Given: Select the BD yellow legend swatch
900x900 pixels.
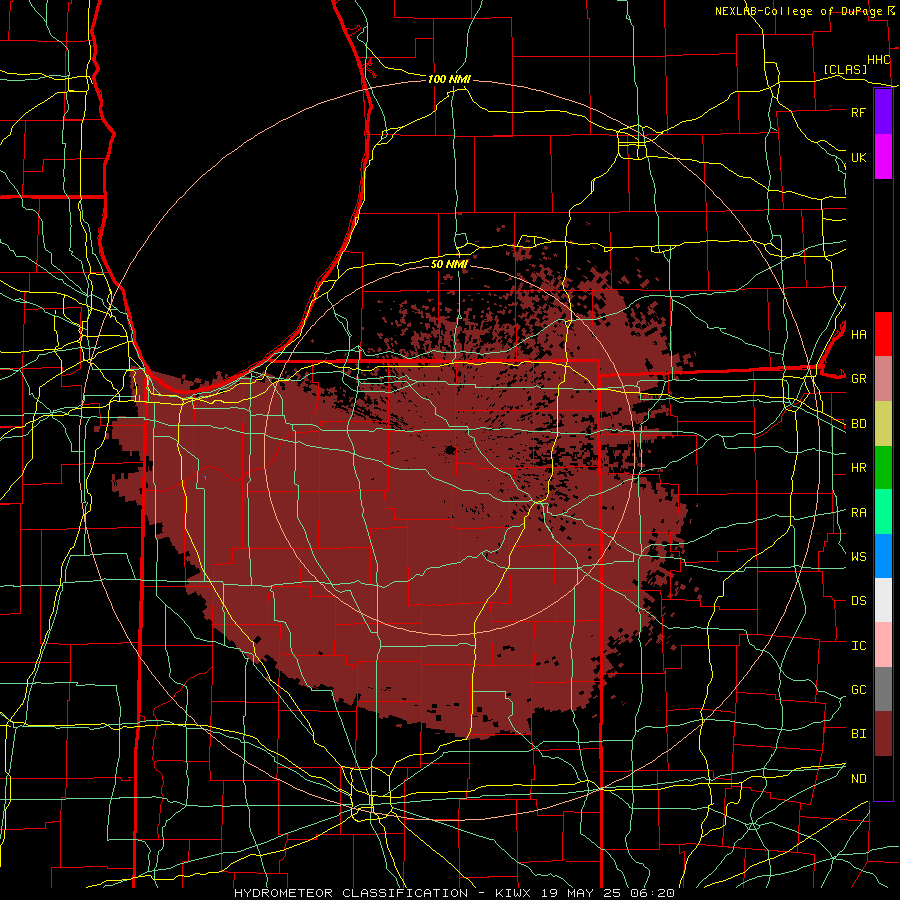Looking at the screenshot, I should click(883, 423).
